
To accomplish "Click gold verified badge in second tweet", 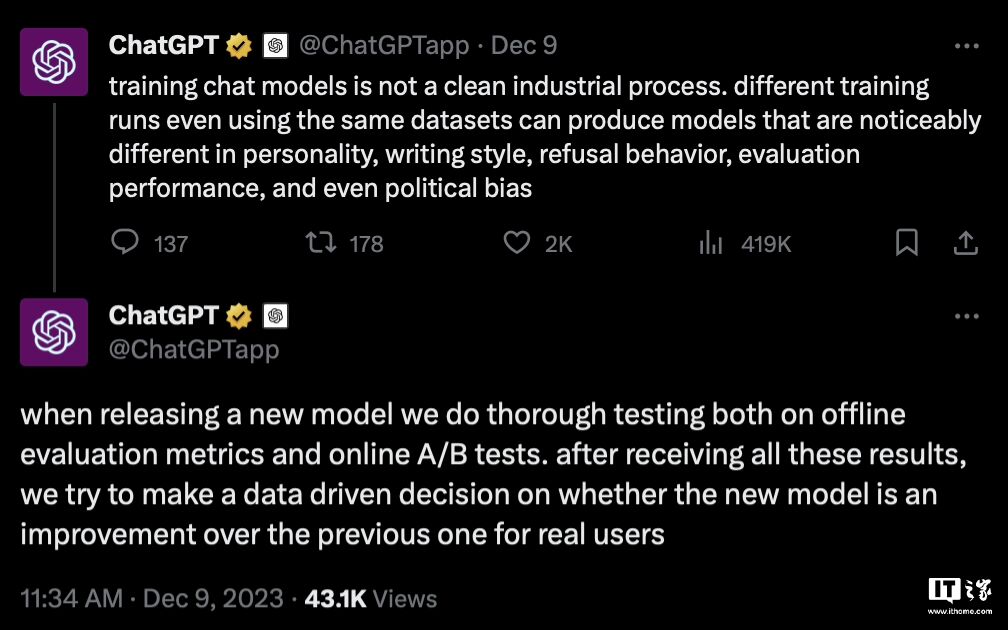I will point(239,317).
